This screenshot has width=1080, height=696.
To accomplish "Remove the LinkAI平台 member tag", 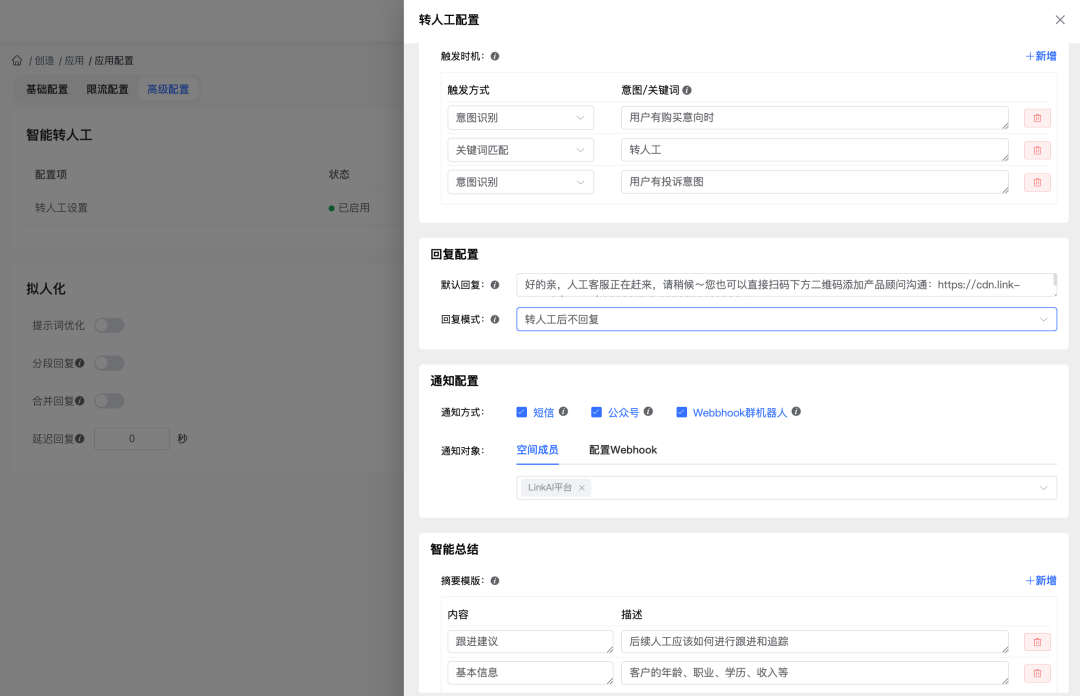I will [x=582, y=487].
